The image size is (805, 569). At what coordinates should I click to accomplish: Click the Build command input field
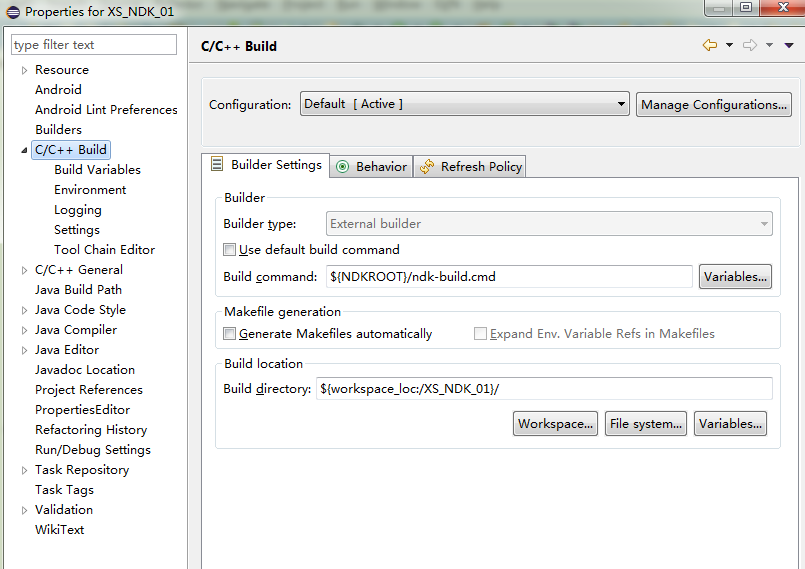(x=509, y=277)
